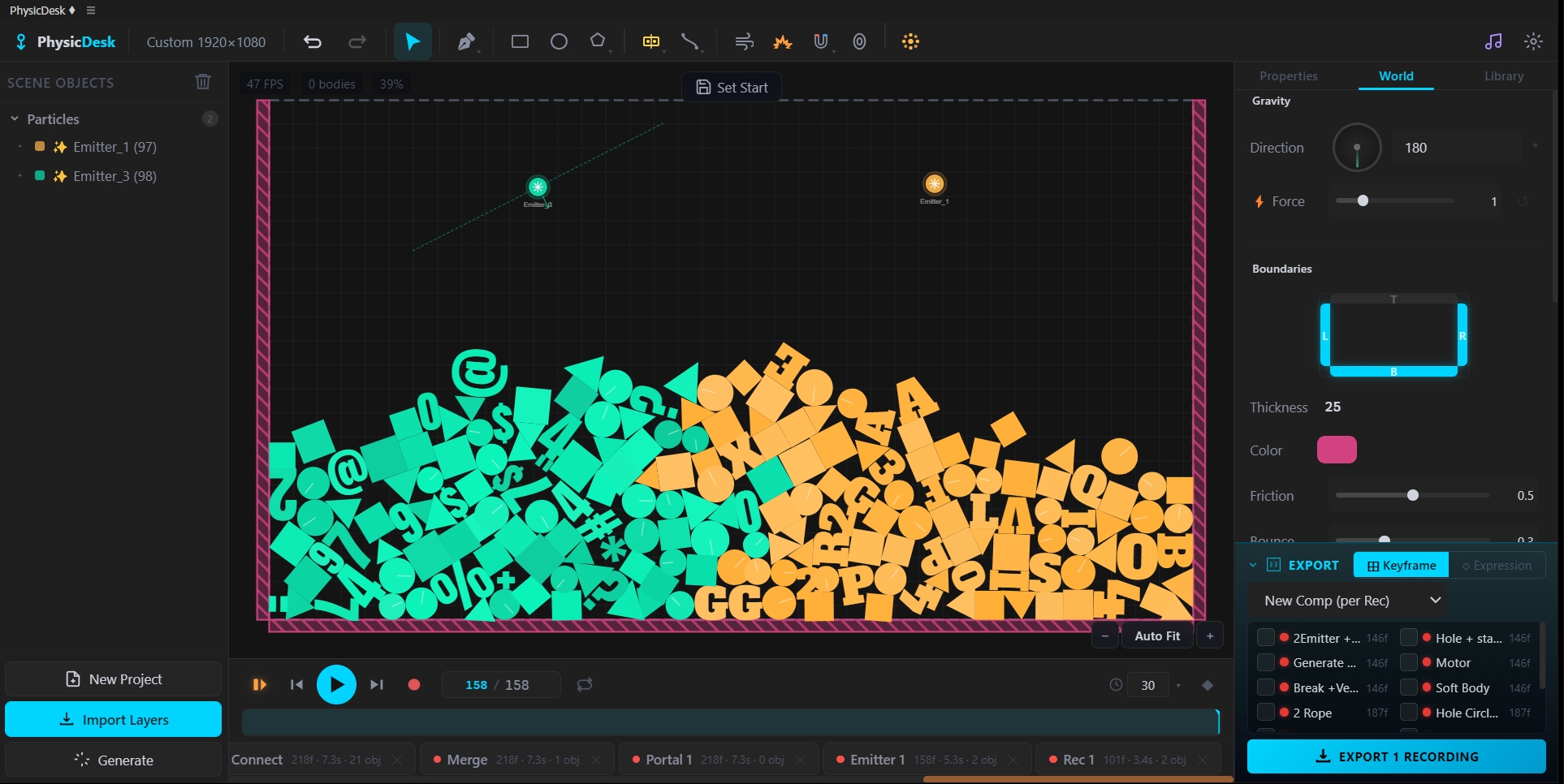
Task: Click the Set Start button
Action: point(732,87)
